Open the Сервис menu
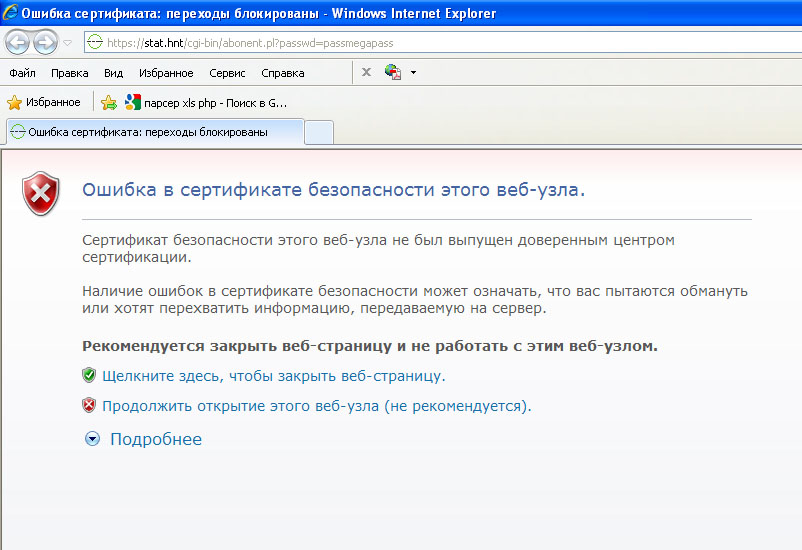The height and width of the screenshot is (550, 802). point(228,73)
